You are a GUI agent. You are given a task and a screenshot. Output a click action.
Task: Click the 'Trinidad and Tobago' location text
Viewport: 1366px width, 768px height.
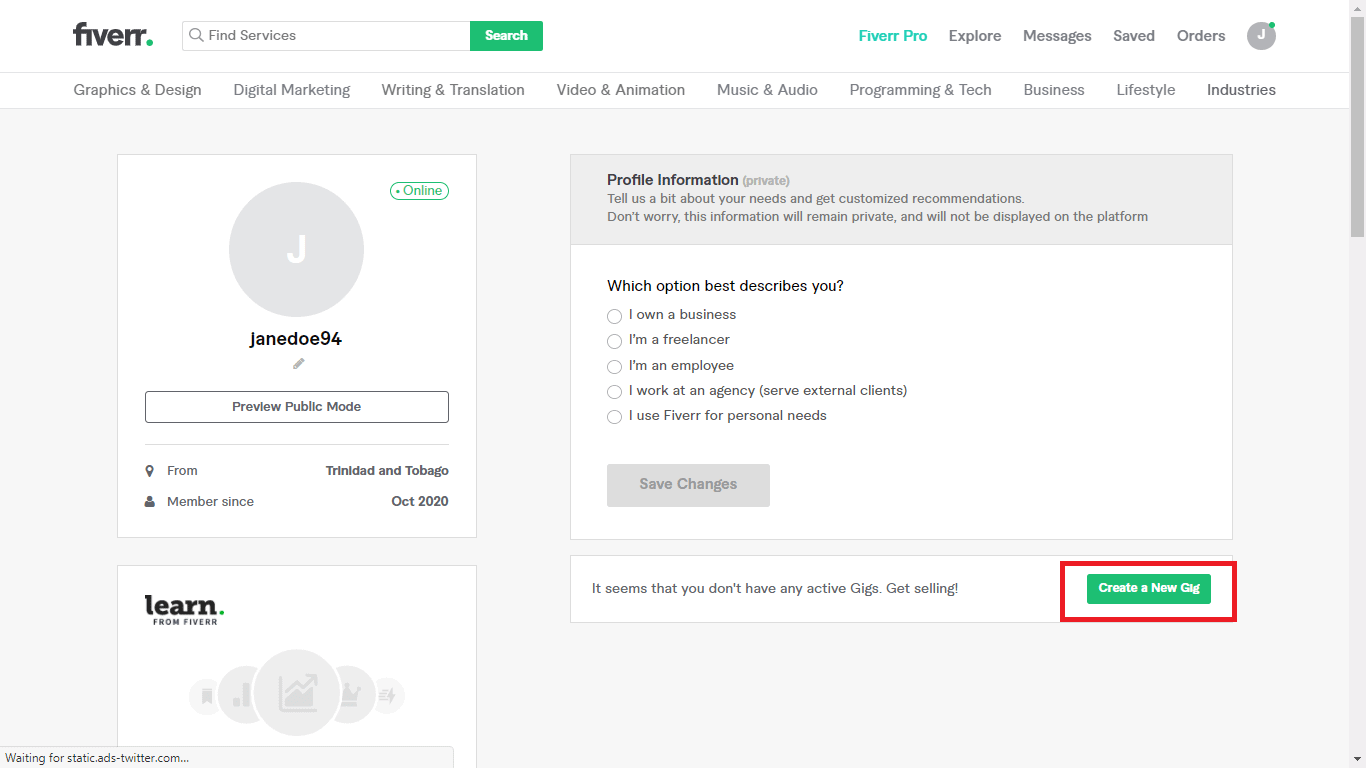tap(387, 471)
